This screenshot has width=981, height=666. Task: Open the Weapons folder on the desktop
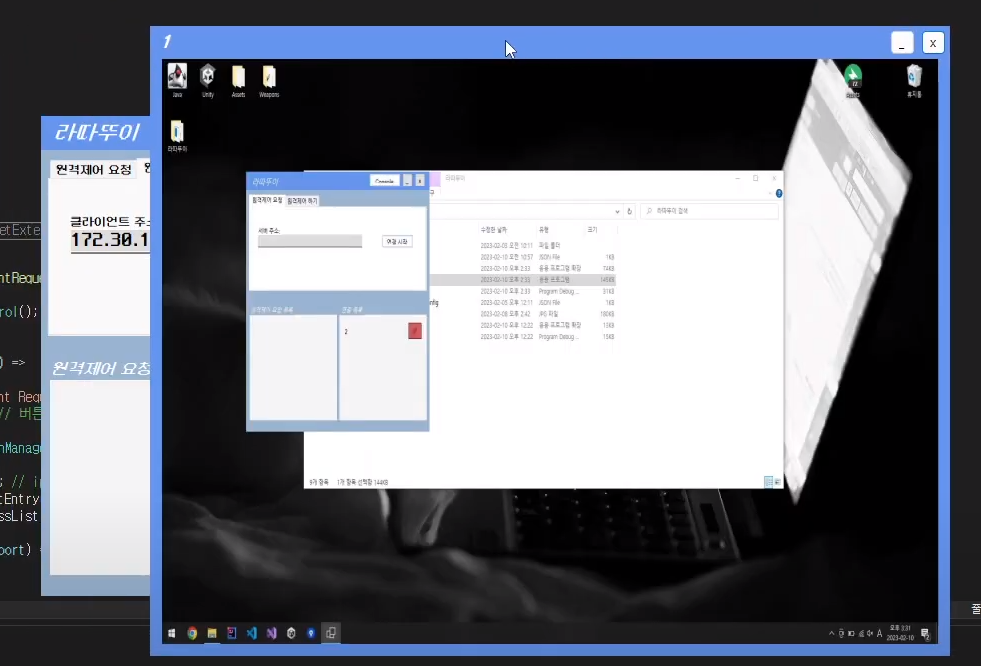pyautogui.click(x=267, y=77)
